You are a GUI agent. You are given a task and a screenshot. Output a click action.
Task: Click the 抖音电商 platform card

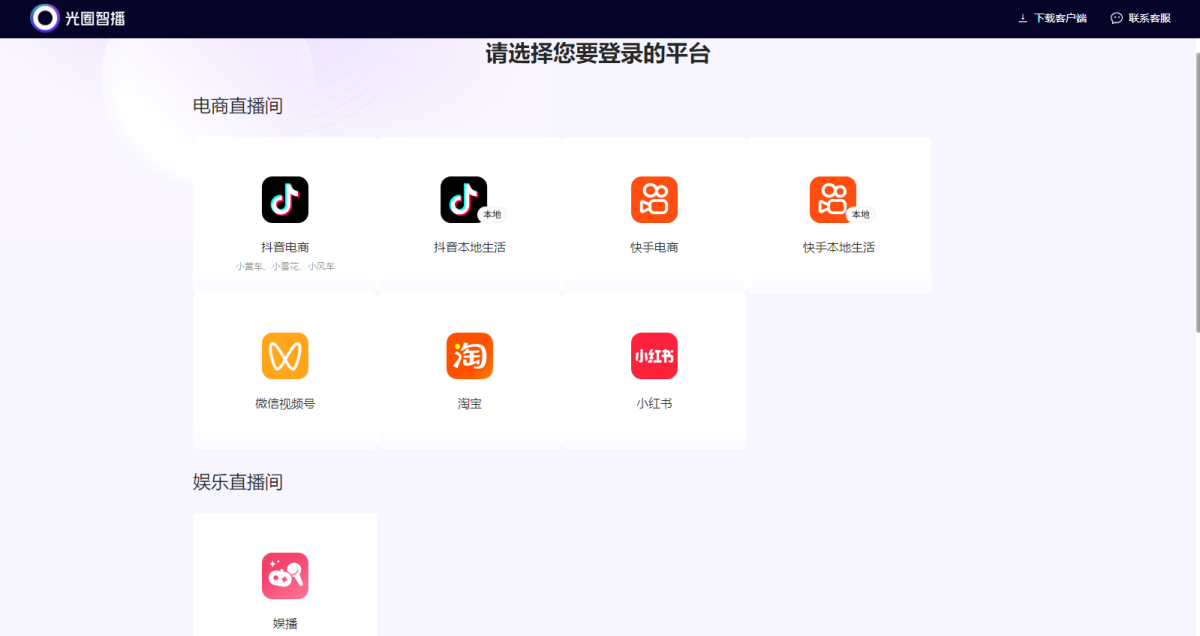click(x=284, y=215)
